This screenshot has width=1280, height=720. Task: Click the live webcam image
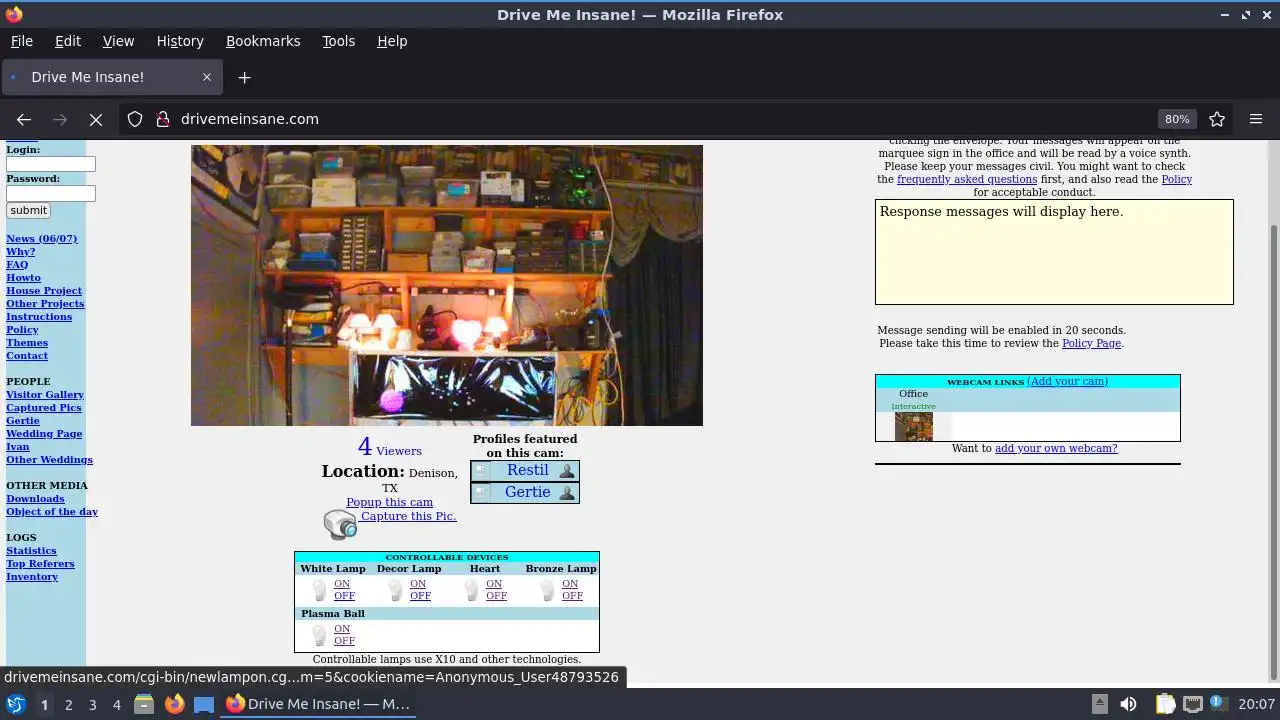tap(447, 285)
